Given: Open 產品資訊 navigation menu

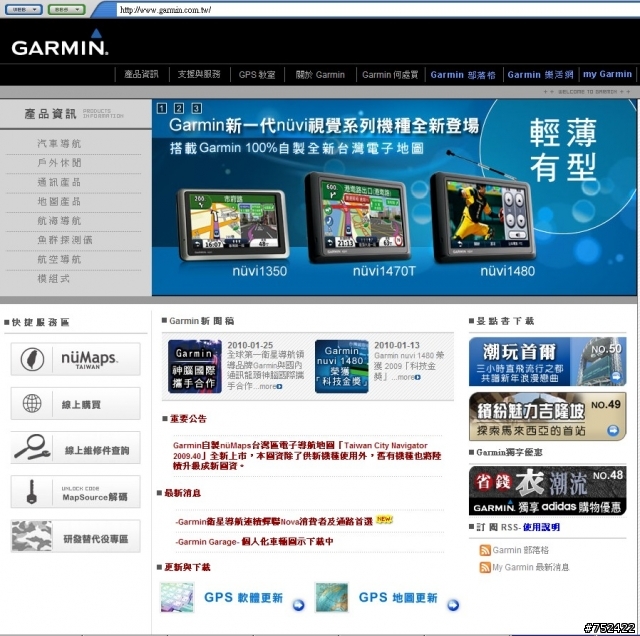Looking at the screenshot, I should pyautogui.click(x=141, y=74).
